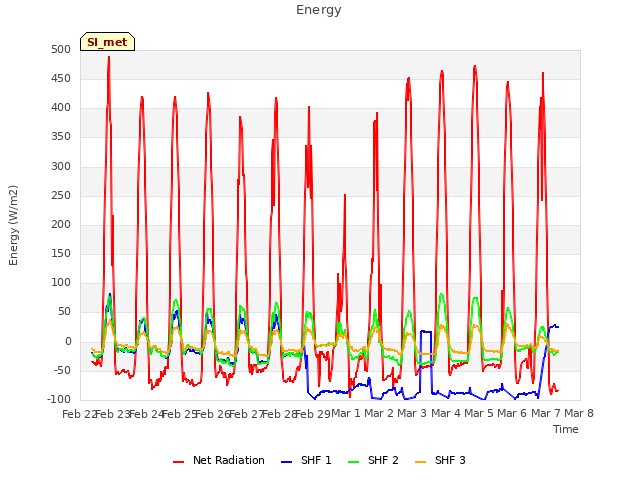Click the 0 y-axis tick label
Image resolution: width=640 pixels, height=480 pixels.
coord(68,342)
